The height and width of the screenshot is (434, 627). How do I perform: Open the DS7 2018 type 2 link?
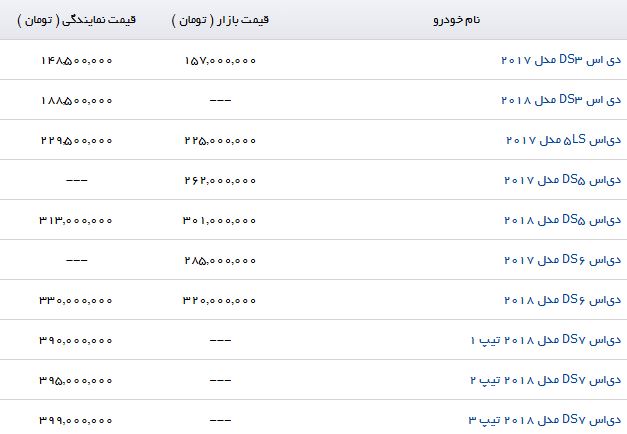[x=546, y=380]
